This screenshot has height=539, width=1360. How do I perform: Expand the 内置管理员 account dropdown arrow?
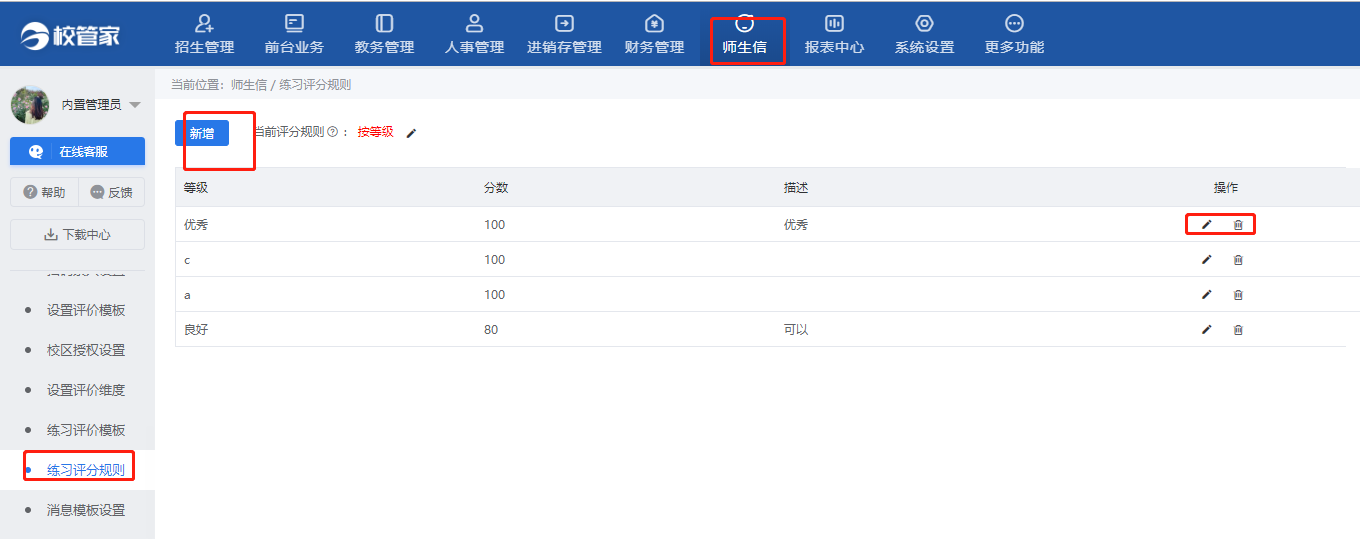pos(135,105)
